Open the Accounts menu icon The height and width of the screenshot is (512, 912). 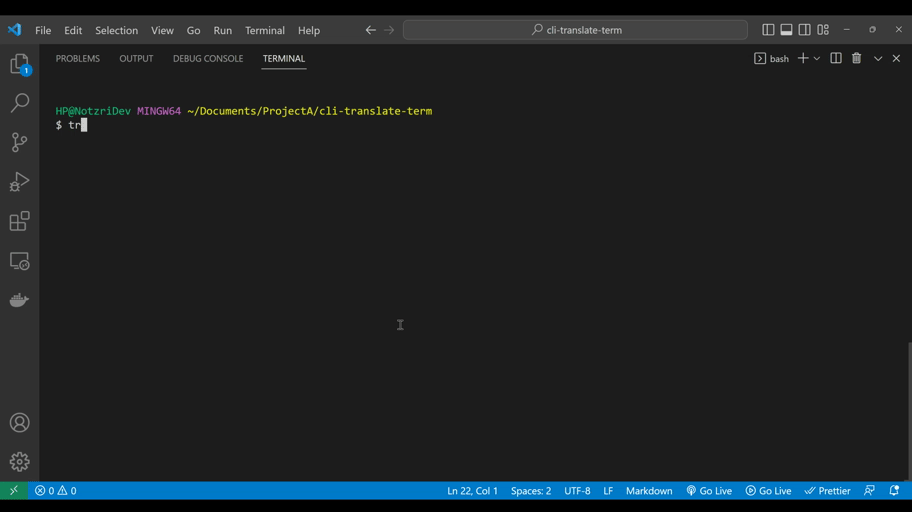[19, 422]
